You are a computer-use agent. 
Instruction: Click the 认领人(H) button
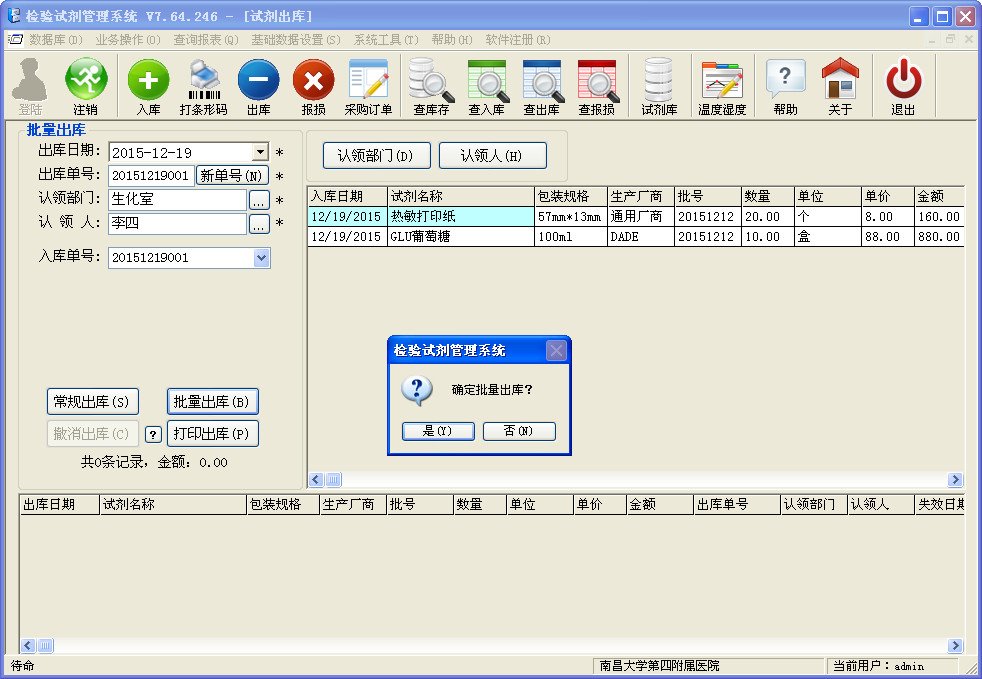[x=492, y=155]
